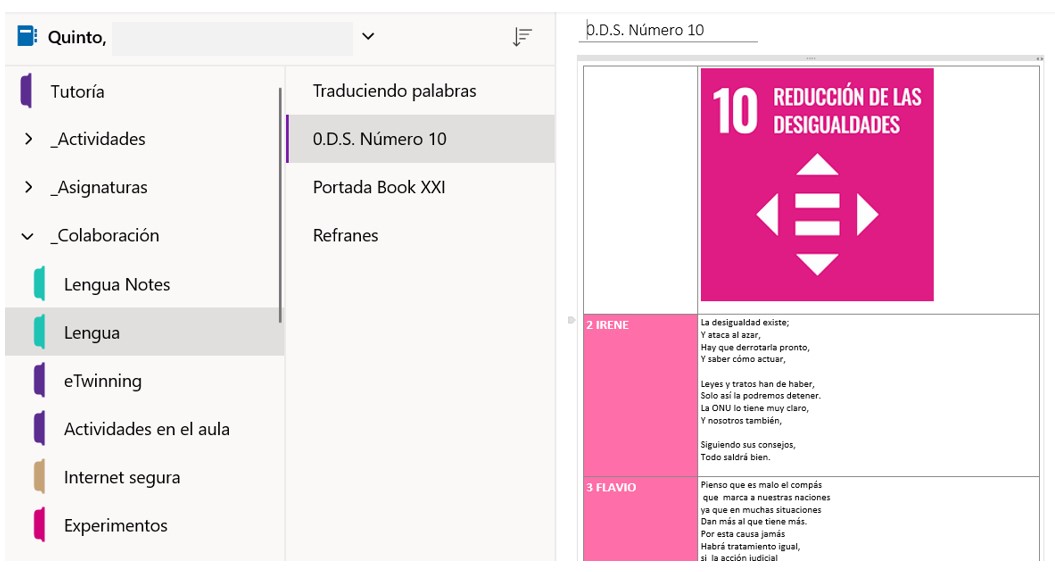Screen dimensions: 1055x572
Task: Open the _Actividades group label
Action: pyautogui.click(x=98, y=139)
